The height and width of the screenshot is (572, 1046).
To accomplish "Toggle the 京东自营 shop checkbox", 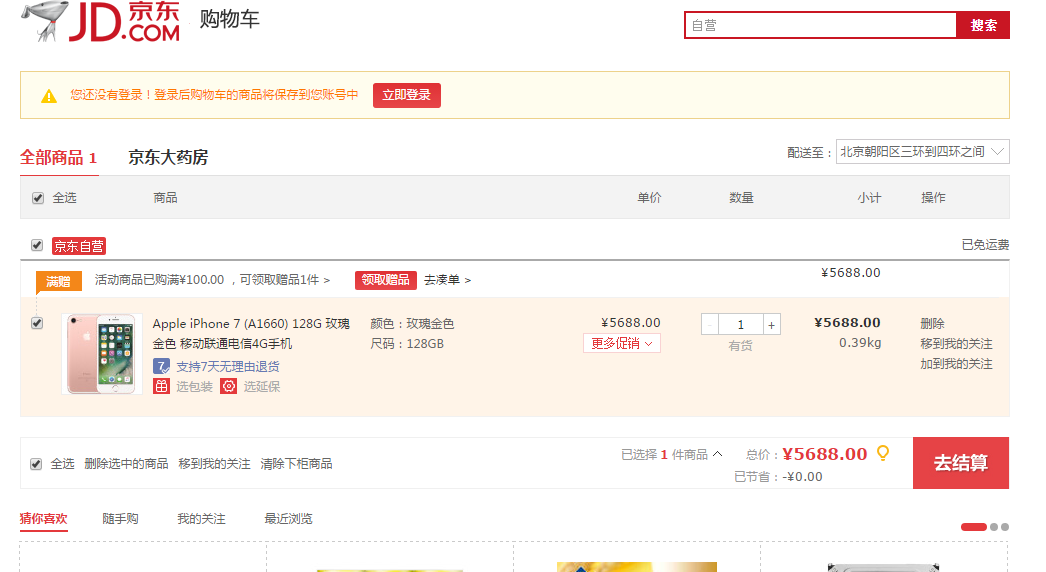I will 37,246.
